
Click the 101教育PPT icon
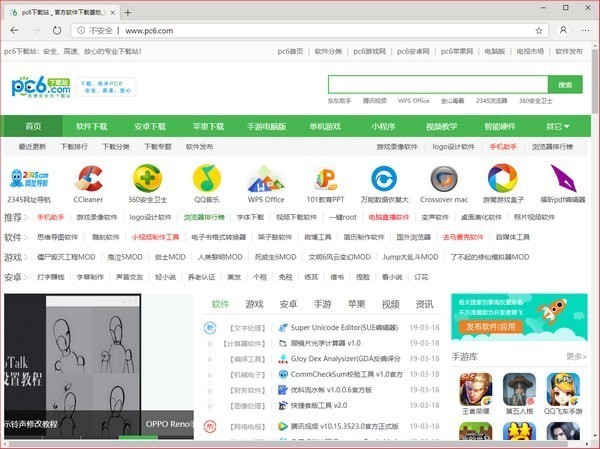[x=326, y=179]
